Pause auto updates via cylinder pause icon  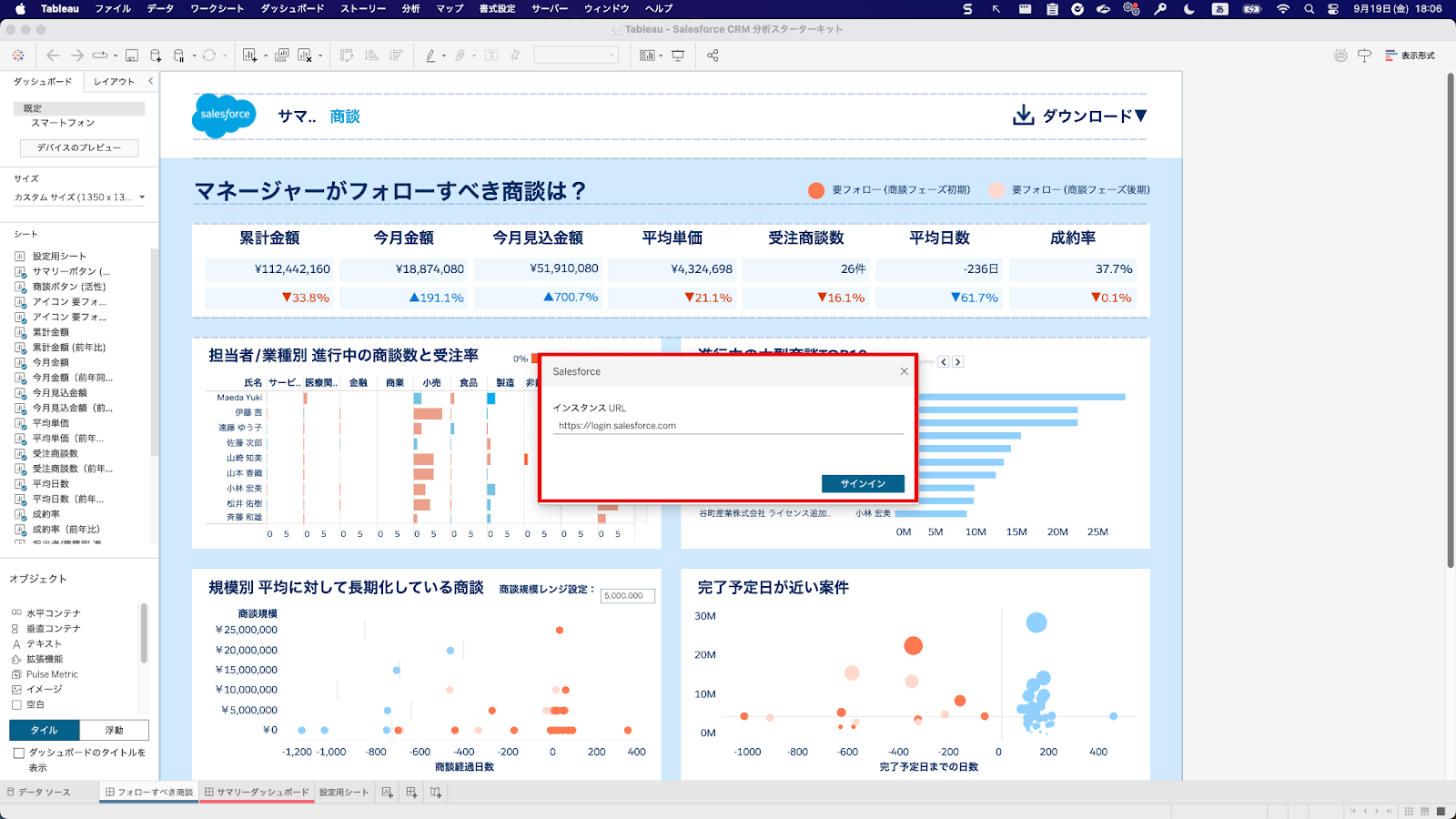(179, 56)
